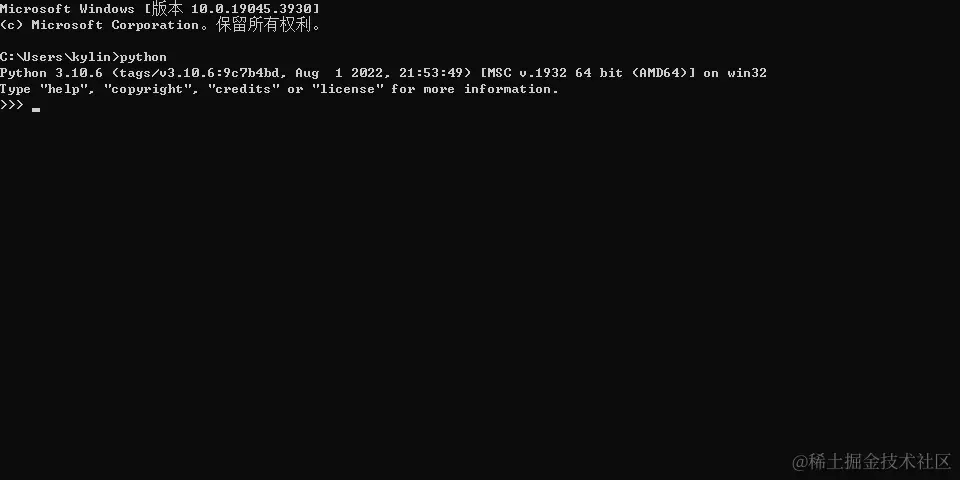Click "(c) Microsoft Corporation" text
This screenshot has height=480, width=960.
[99, 26]
